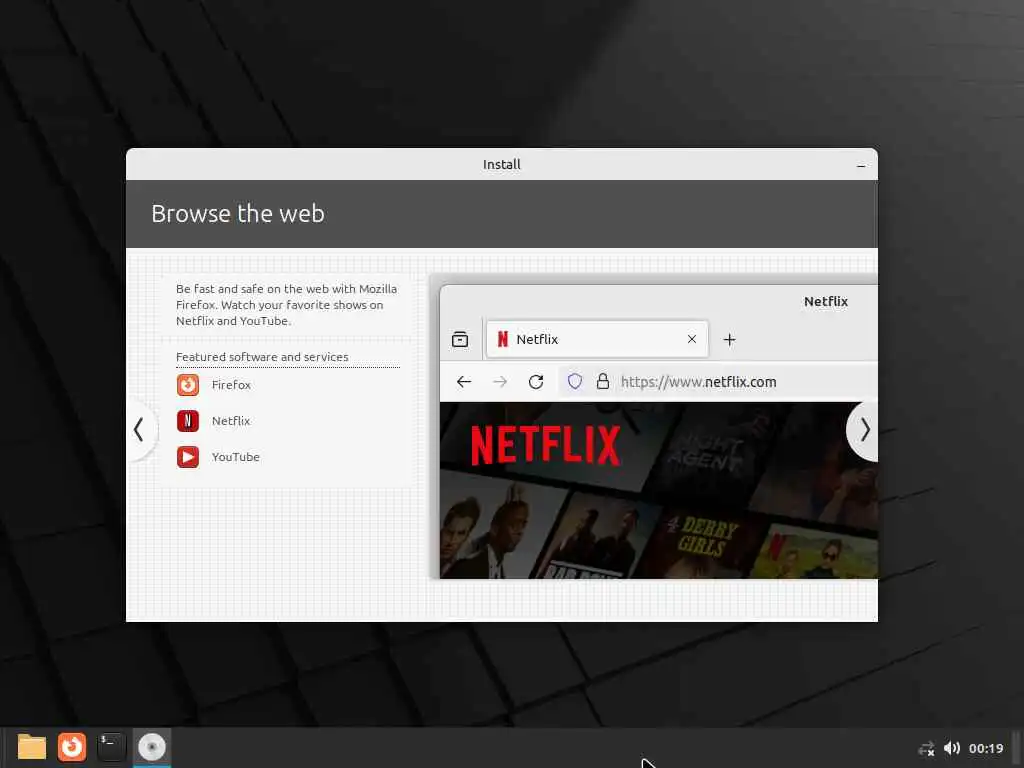Open the terminal from the taskbar
Image resolution: width=1024 pixels, height=768 pixels.
pyautogui.click(x=111, y=746)
